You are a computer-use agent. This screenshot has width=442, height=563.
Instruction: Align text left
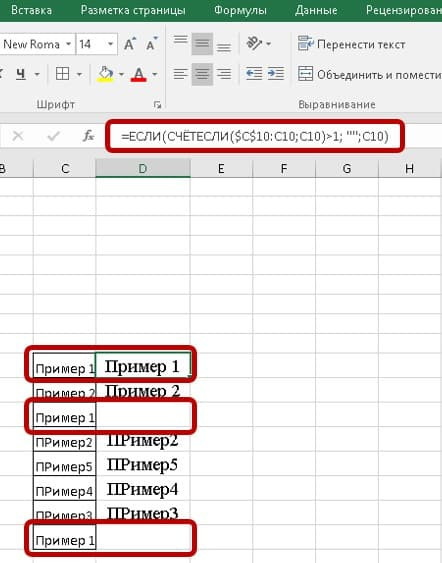180,74
